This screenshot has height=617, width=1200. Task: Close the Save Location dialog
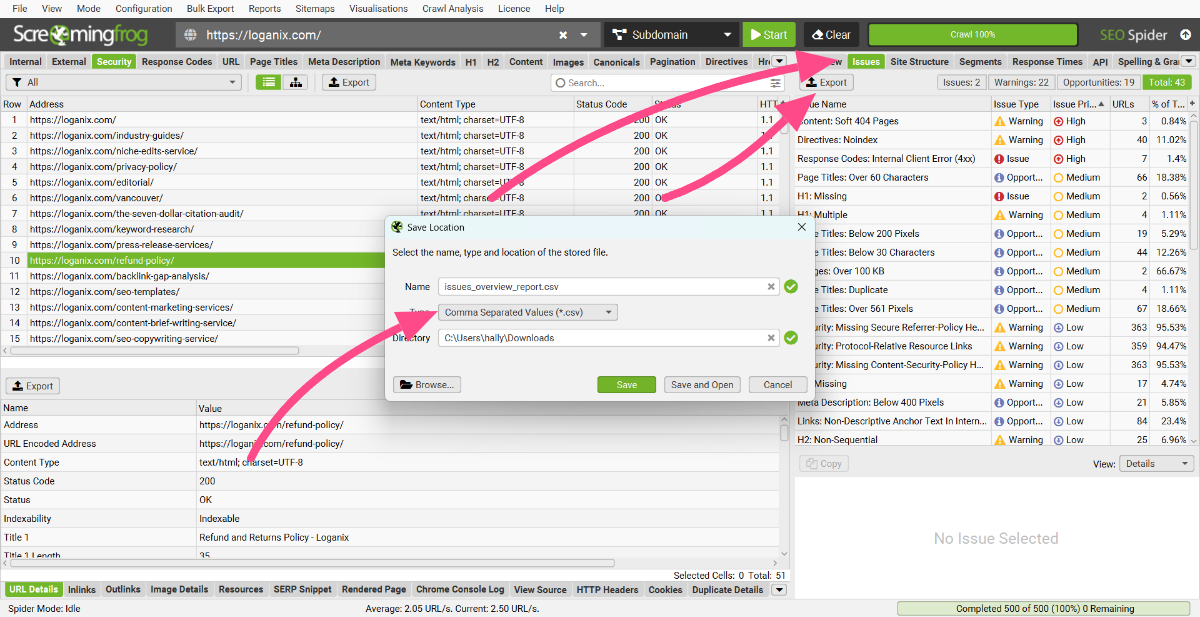click(x=801, y=227)
